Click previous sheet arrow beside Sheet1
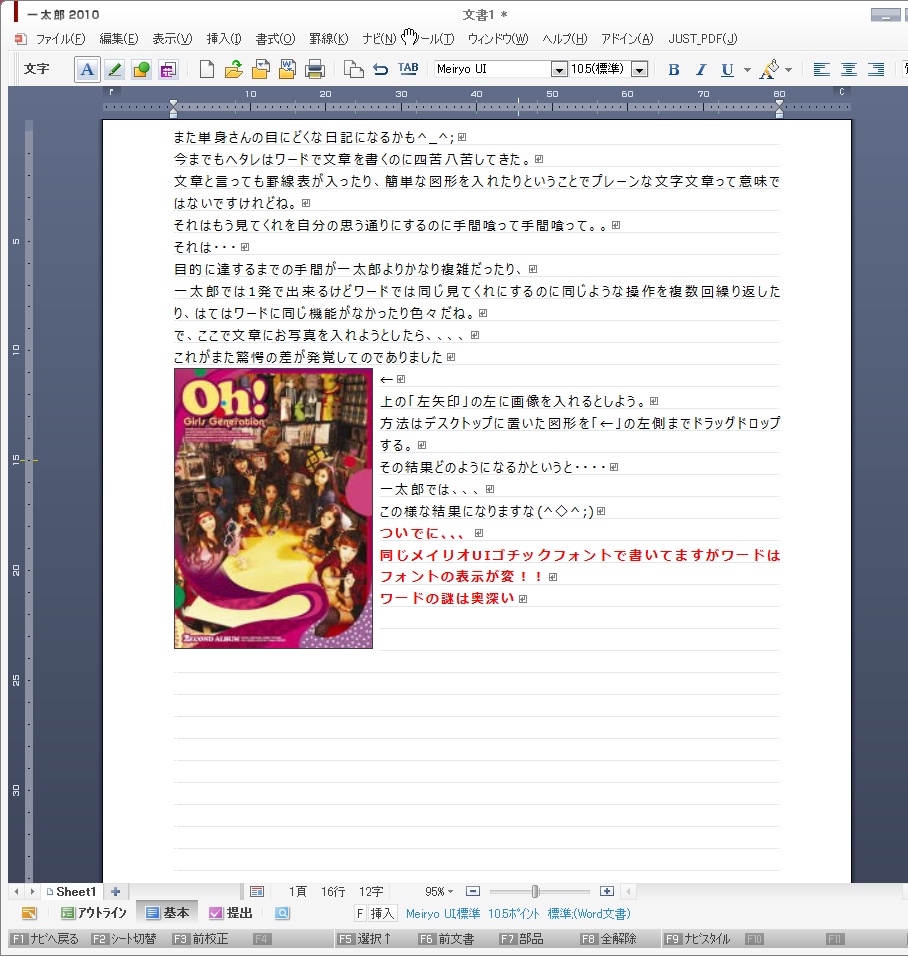908x956 pixels. [16, 891]
